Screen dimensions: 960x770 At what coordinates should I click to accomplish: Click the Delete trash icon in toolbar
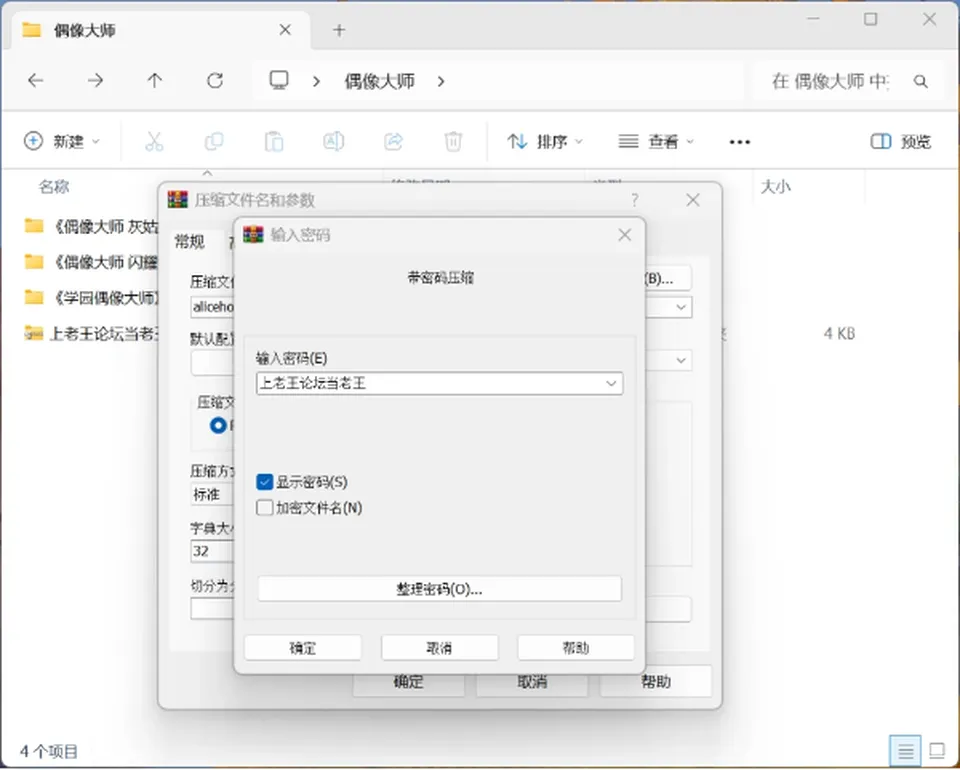point(453,141)
